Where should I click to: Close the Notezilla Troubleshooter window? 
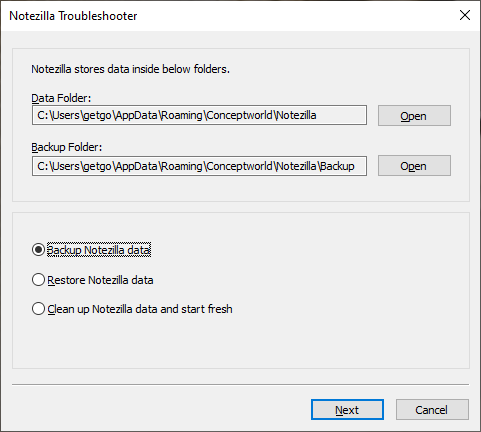[465, 15]
